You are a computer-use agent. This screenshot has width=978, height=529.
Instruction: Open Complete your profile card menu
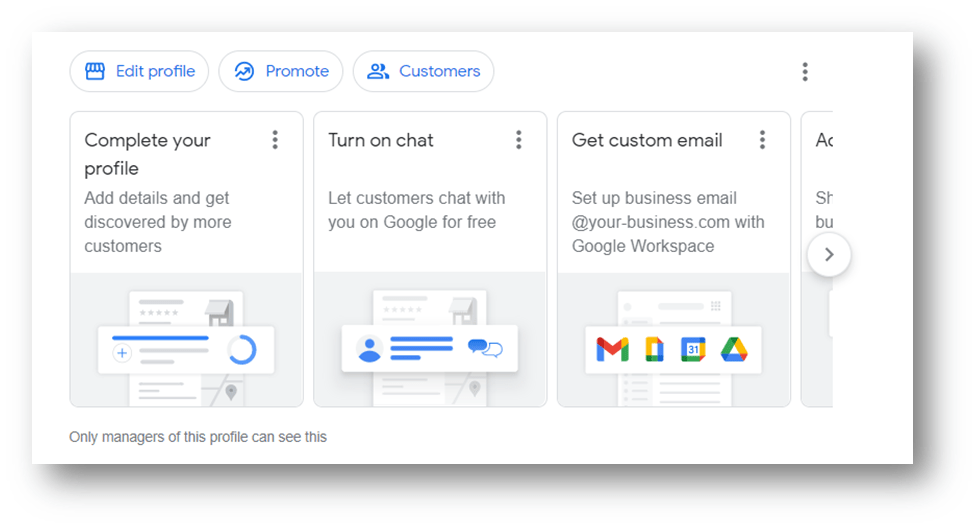(275, 140)
